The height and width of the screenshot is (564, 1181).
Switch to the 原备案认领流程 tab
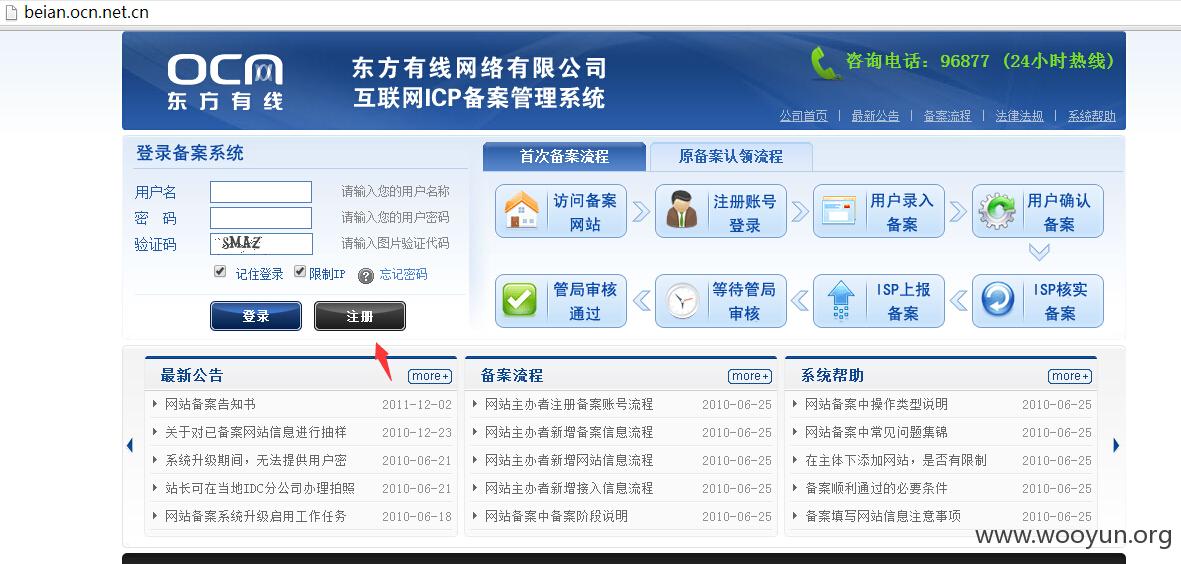(x=731, y=157)
